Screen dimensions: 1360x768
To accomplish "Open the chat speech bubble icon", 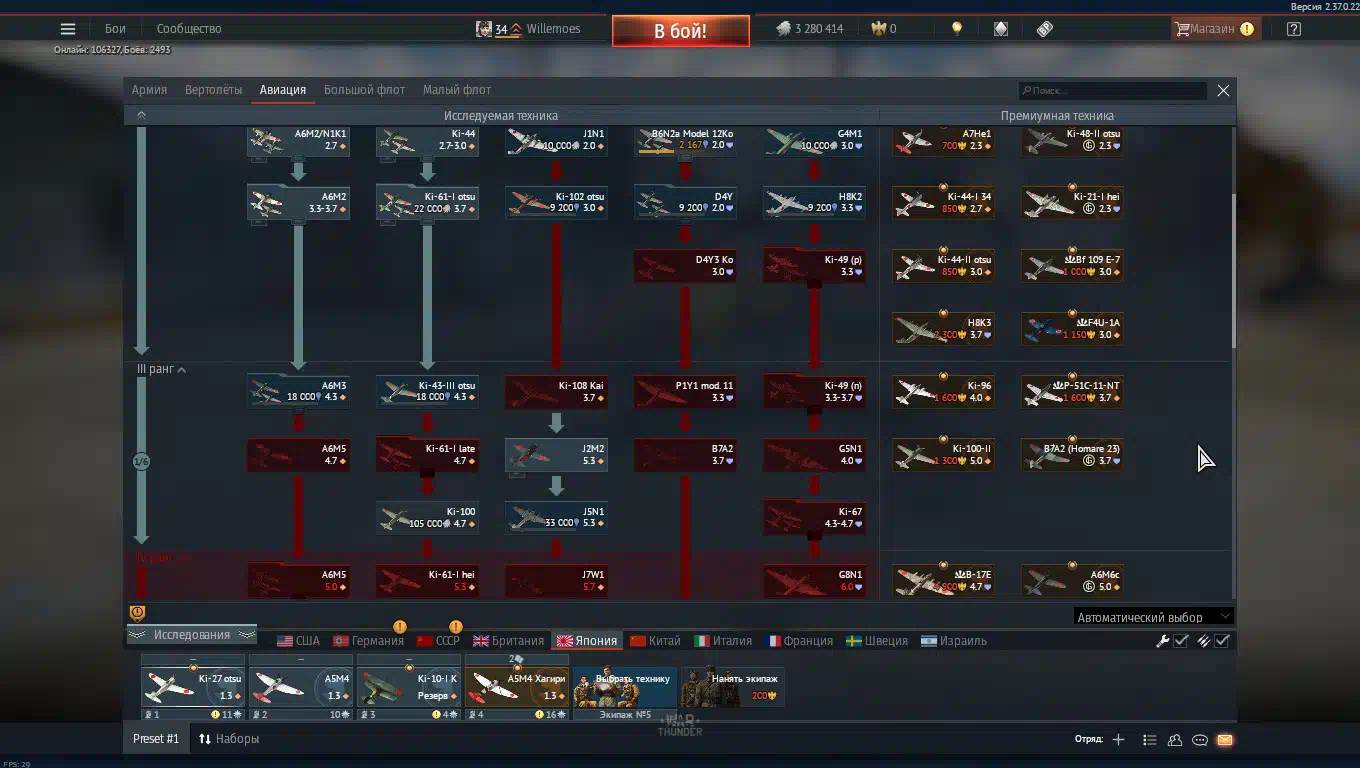I will coord(1200,740).
